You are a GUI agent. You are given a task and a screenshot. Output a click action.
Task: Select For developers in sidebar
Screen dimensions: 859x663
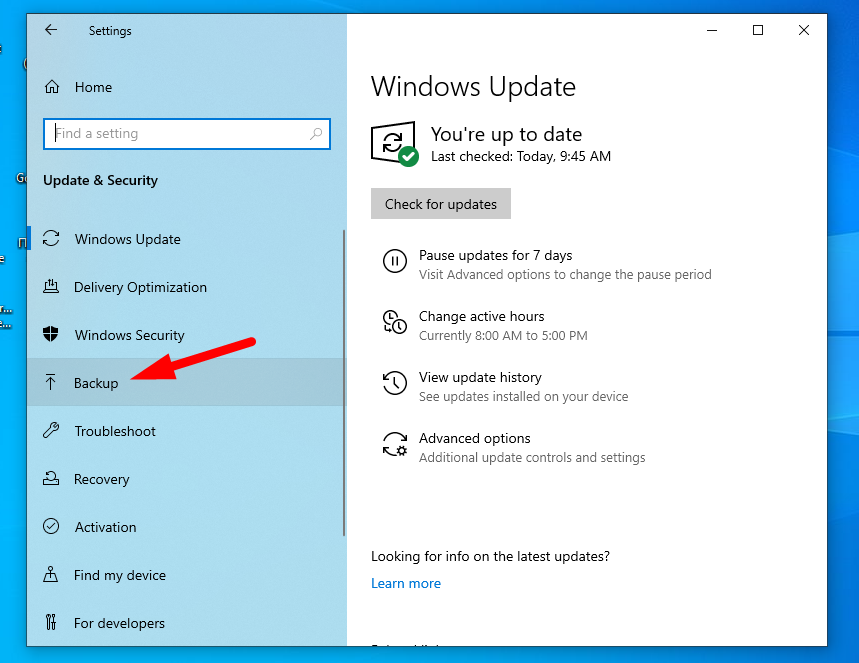pyautogui.click(x=119, y=623)
